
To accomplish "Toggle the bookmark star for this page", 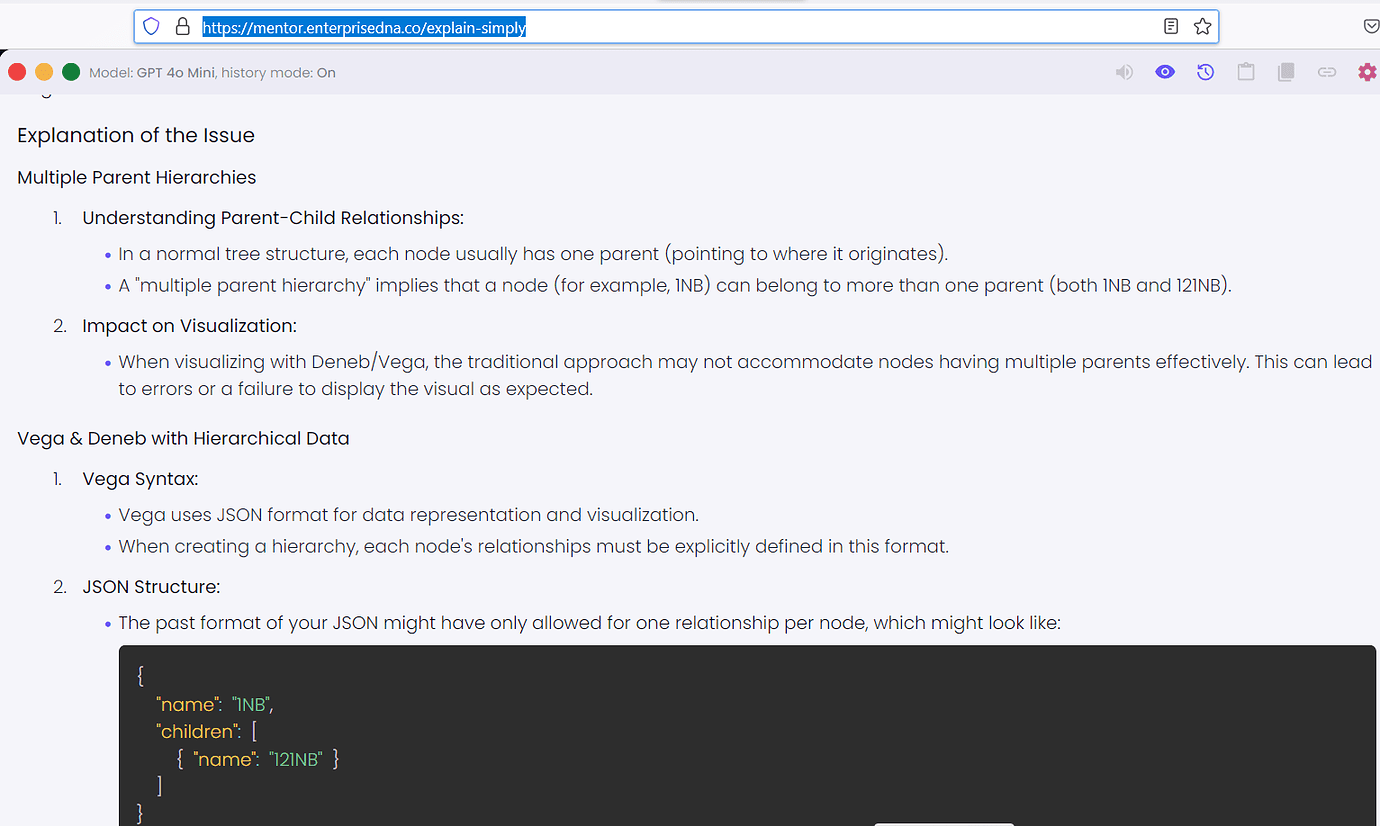I will [1202, 26].
